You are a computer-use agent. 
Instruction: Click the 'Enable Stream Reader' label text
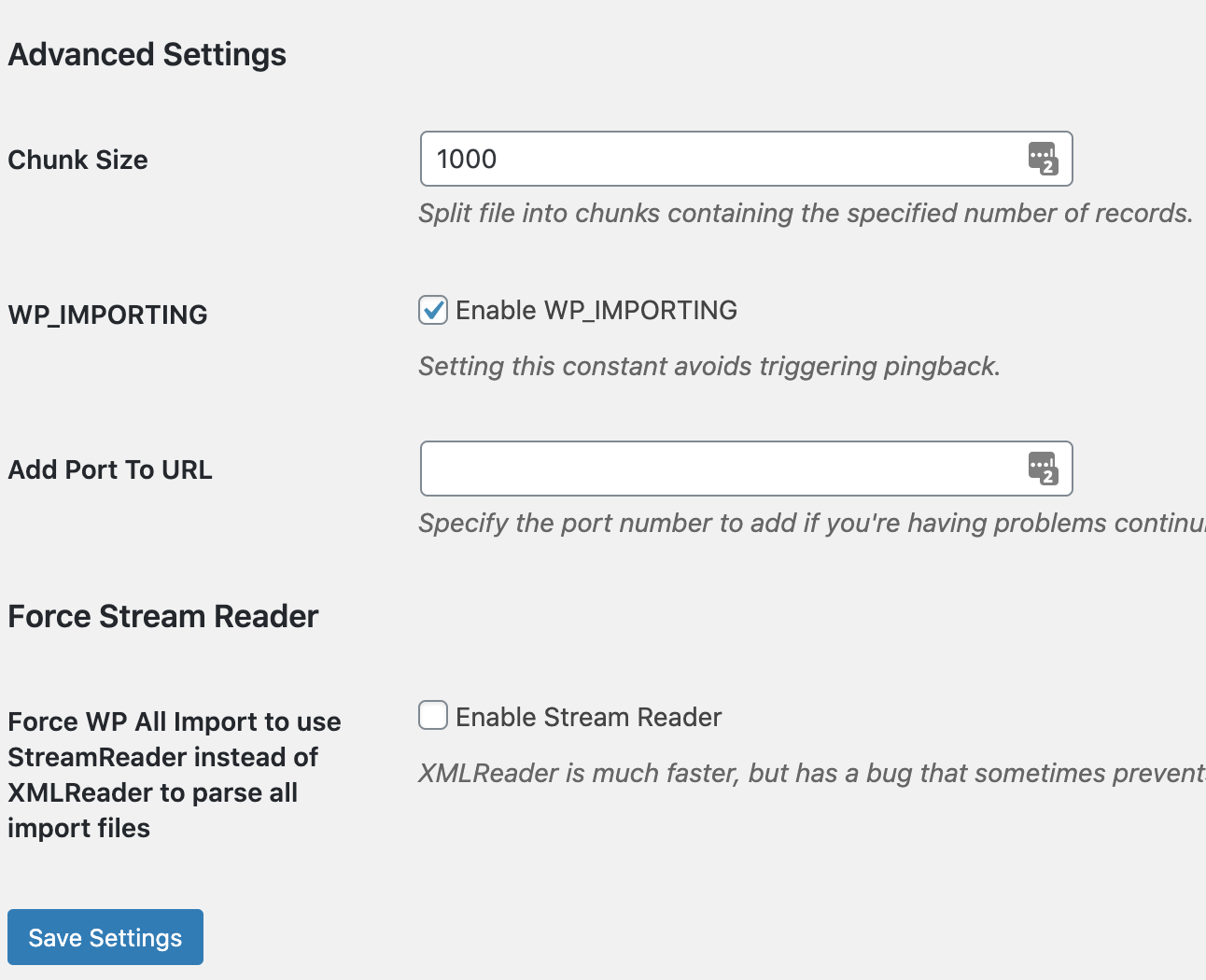pos(588,717)
